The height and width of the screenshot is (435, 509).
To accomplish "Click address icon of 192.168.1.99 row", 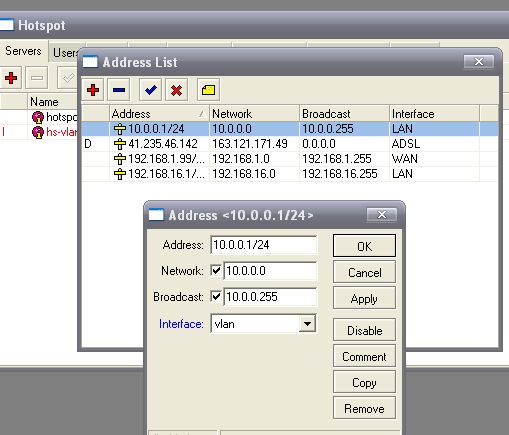I will click(x=120, y=159).
